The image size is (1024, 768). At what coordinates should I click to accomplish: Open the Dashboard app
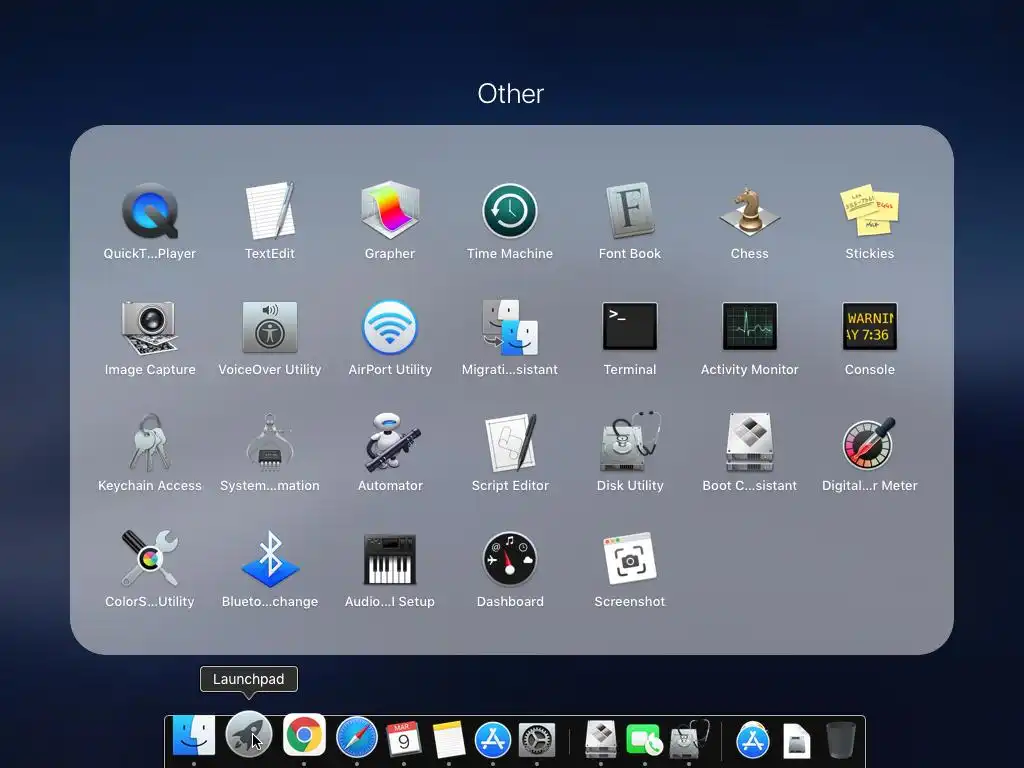510,558
